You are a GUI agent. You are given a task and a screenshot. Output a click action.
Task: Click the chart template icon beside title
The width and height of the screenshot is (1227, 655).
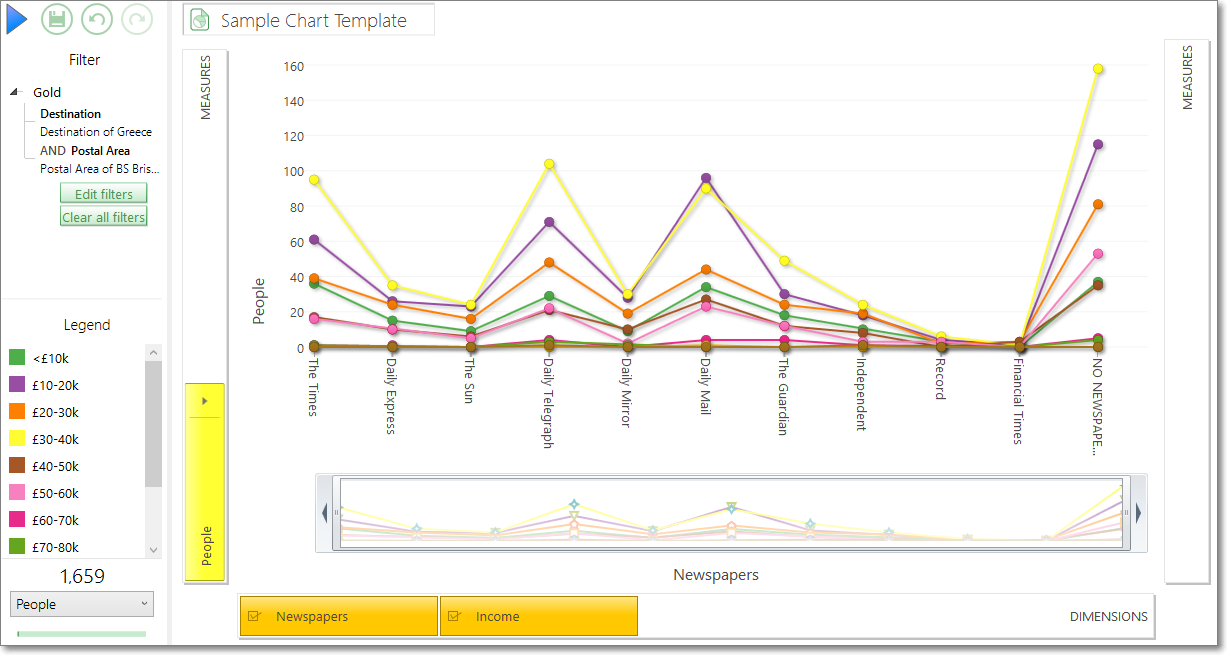[200, 20]
